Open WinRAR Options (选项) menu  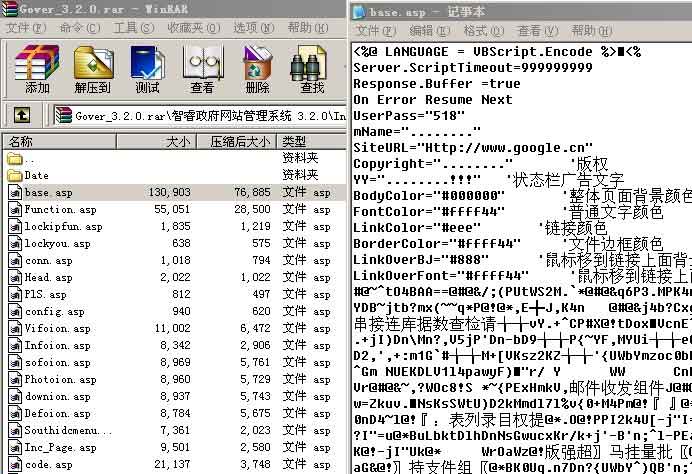click(x=254, y=28)
